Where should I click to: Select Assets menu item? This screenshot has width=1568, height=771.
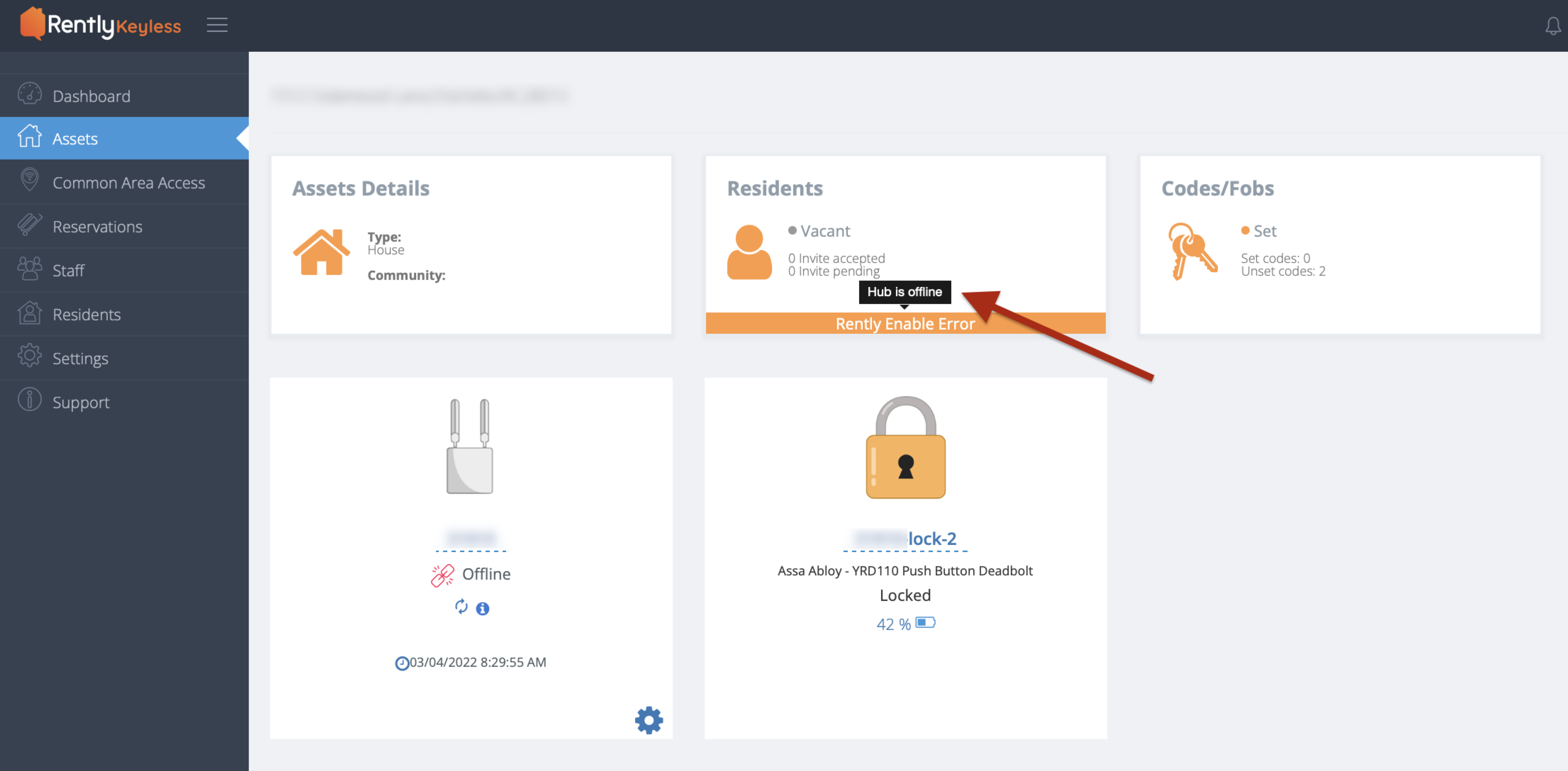point(124,138)
